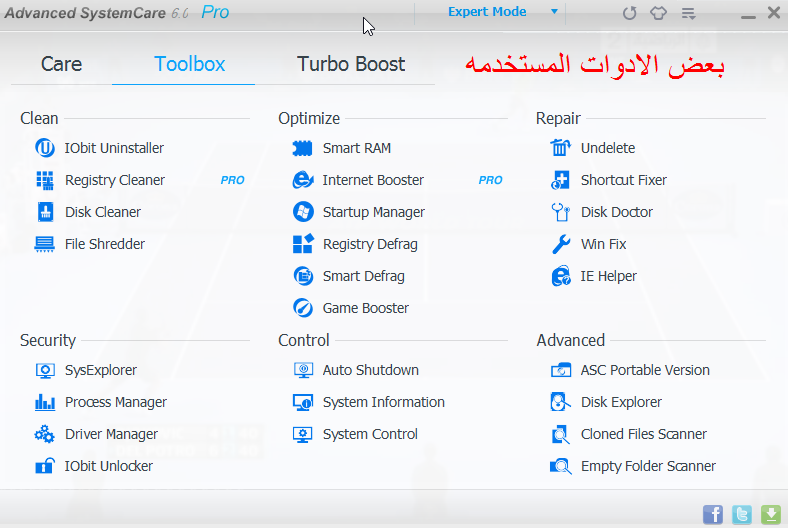Open the IE Helper icon
Screen dimensions: 788x528
[561, 276]
